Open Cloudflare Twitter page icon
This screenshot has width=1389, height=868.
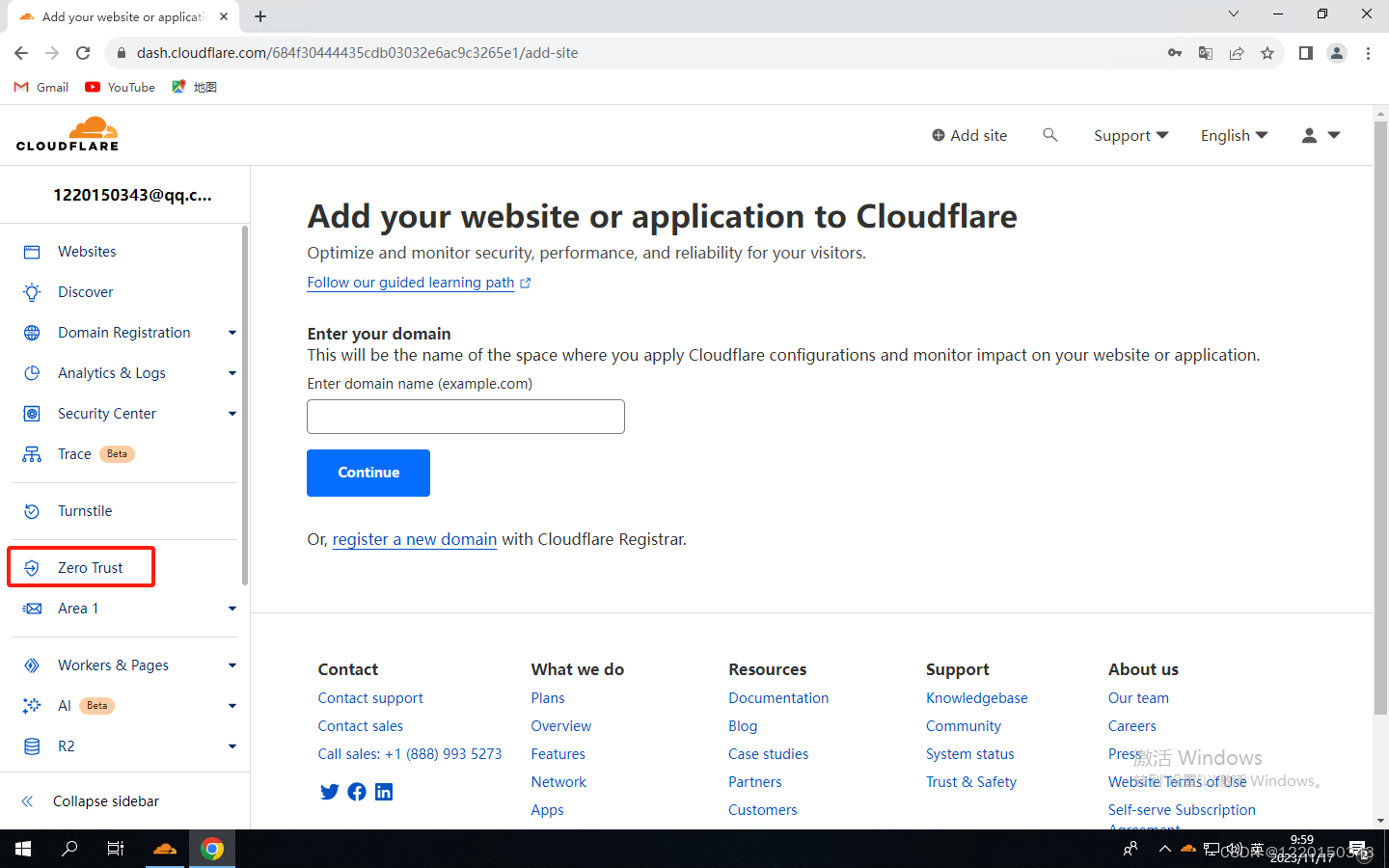click(x=329, y=792)
